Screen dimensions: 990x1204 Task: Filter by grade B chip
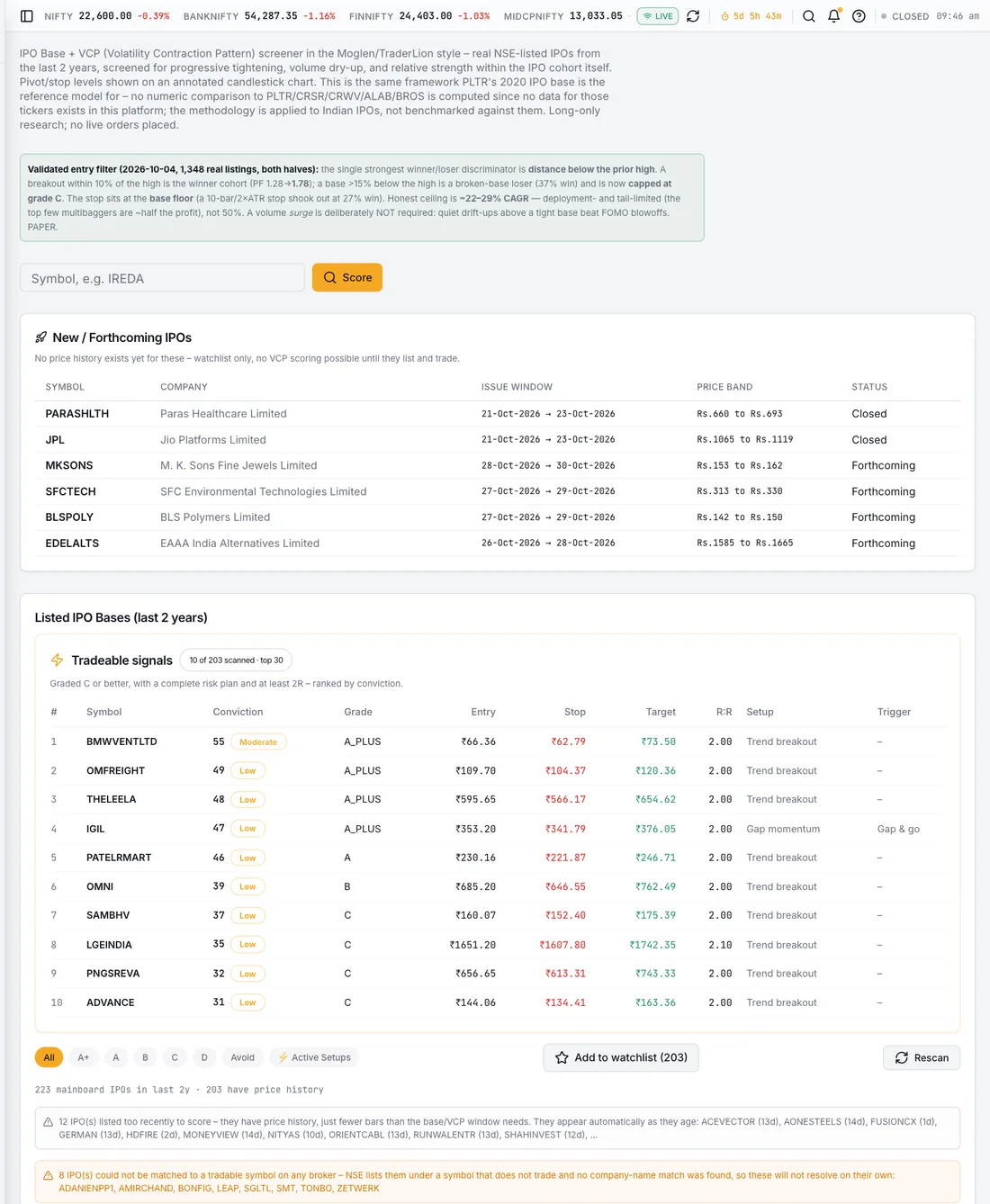tap(145, 1057)
